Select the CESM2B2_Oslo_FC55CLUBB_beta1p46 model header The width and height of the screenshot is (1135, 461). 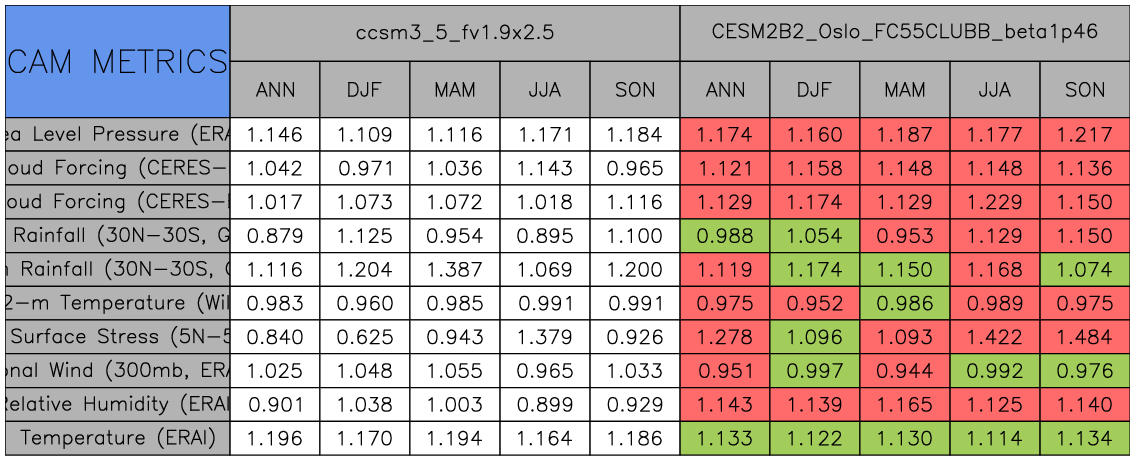pyautogui.click(x=905, y=32)
